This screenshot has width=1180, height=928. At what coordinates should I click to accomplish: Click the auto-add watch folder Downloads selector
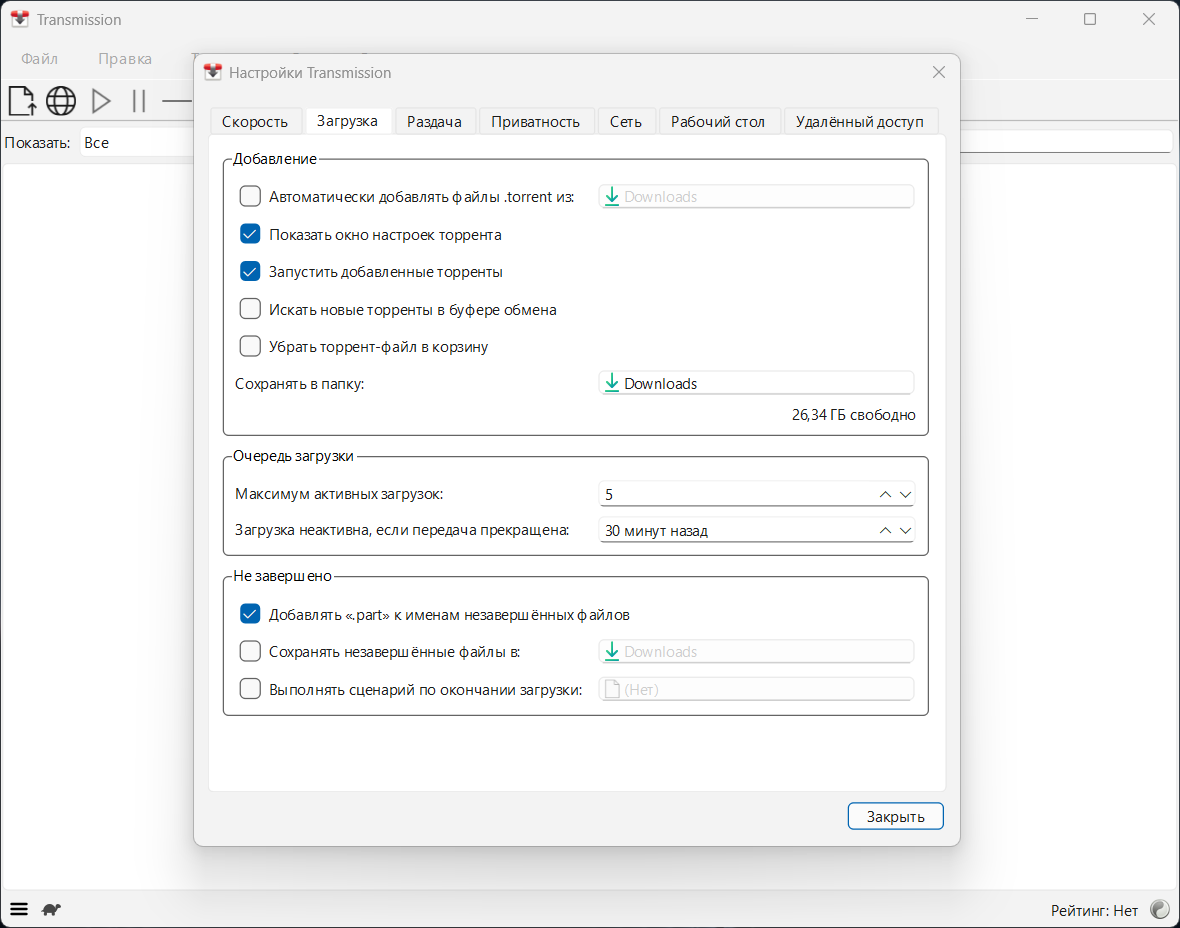[756, 196]
